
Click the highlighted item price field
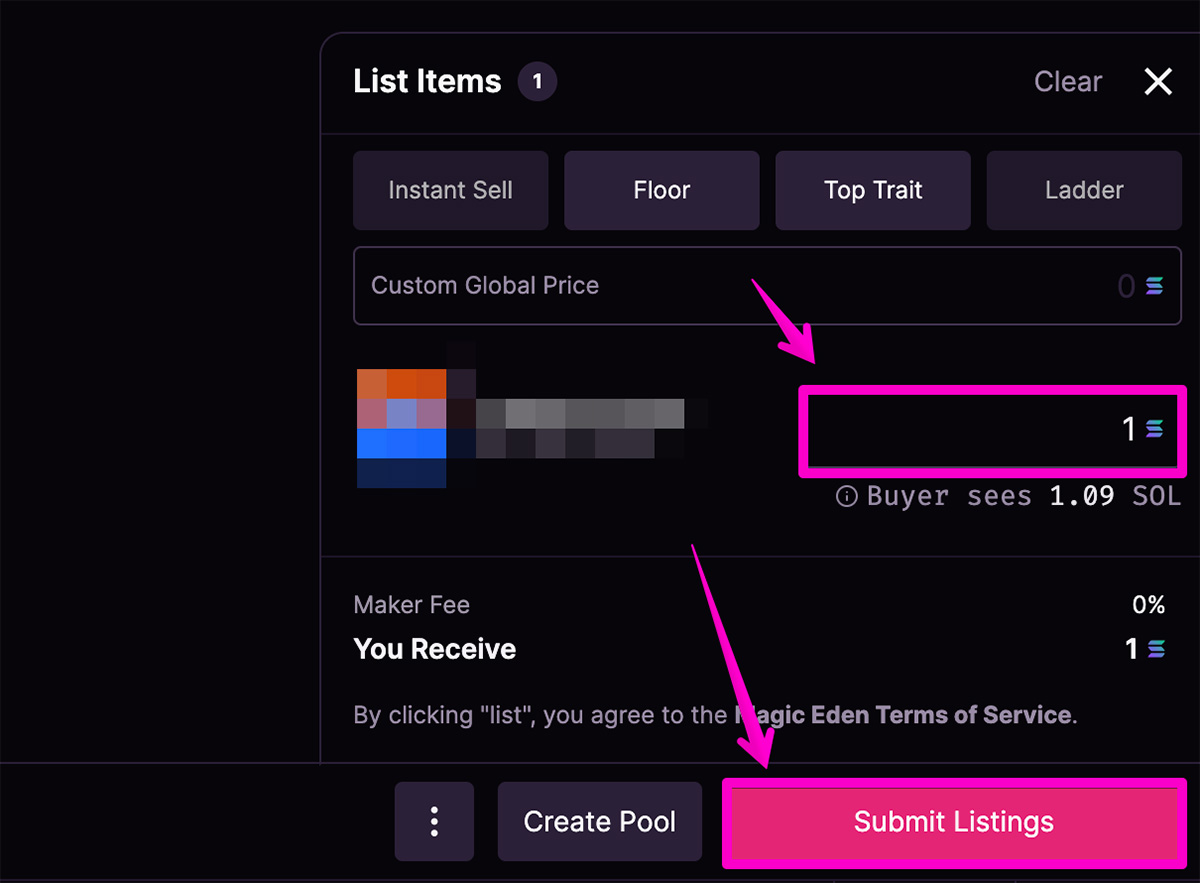pos(993,430)
